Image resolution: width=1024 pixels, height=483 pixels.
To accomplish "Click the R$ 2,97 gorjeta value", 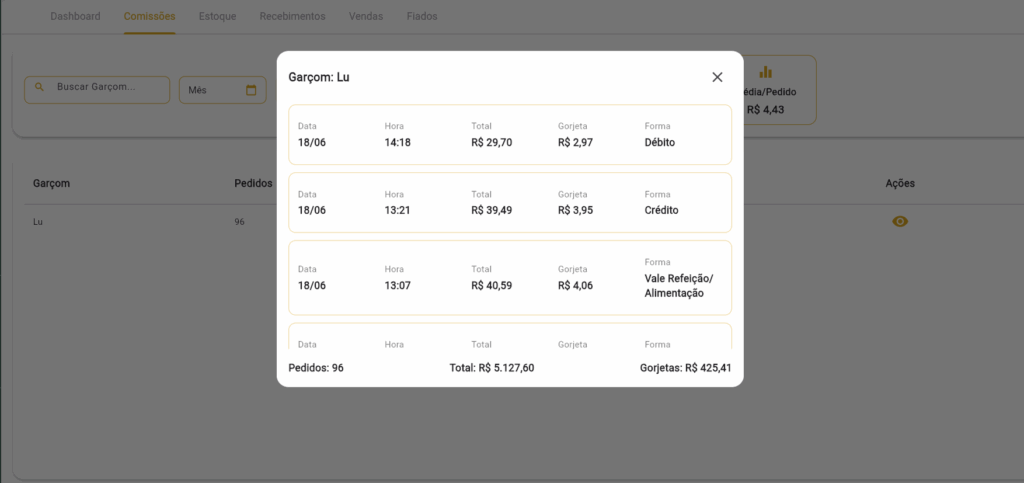I will point(575,142).
